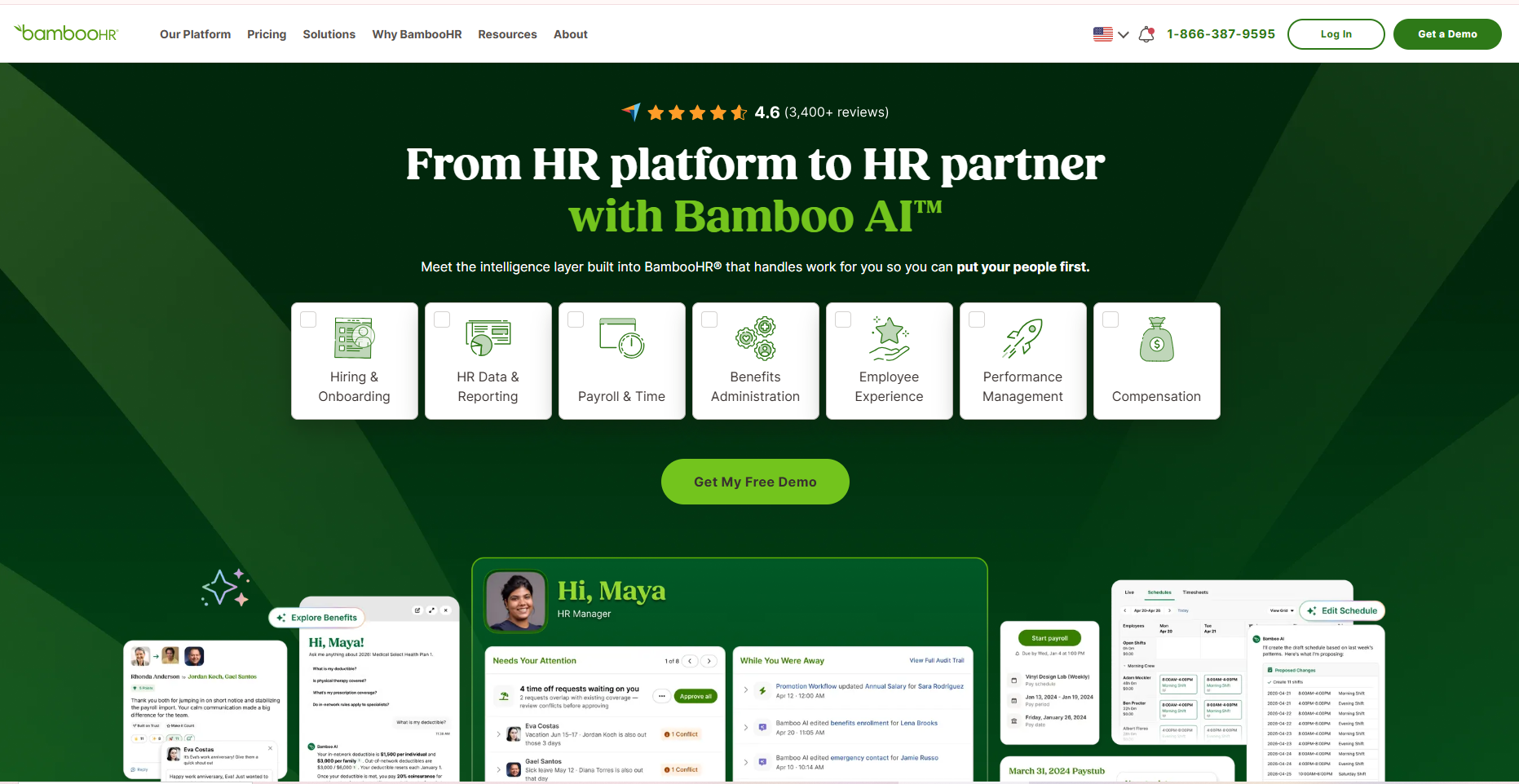Click the Performance Management rocket icon
Viewport: 1519px width, 784px height.
click(x=1023, y=338)
